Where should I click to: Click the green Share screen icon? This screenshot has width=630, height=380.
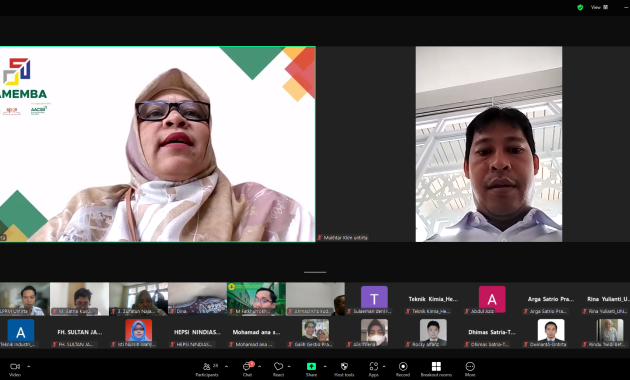click(x=311, y=366)
